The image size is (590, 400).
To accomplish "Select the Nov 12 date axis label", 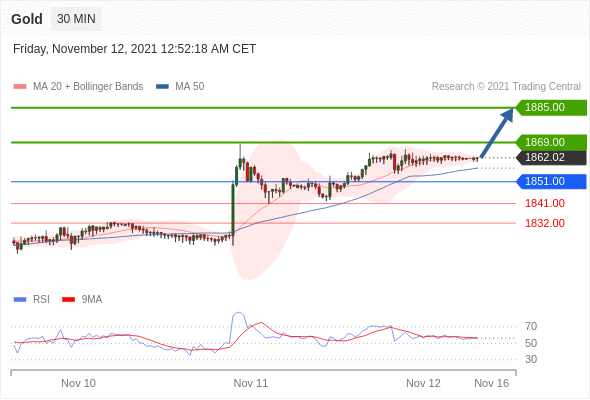I will (423, 383).
